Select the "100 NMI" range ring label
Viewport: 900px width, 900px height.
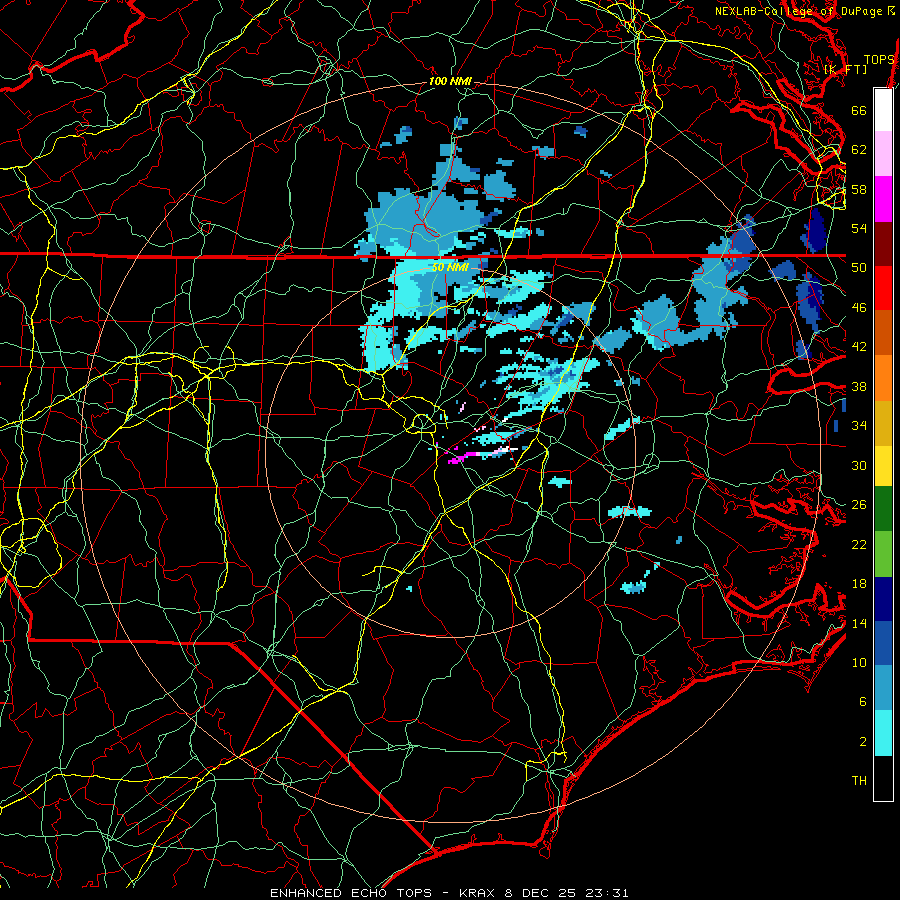(x=450, y=82)
